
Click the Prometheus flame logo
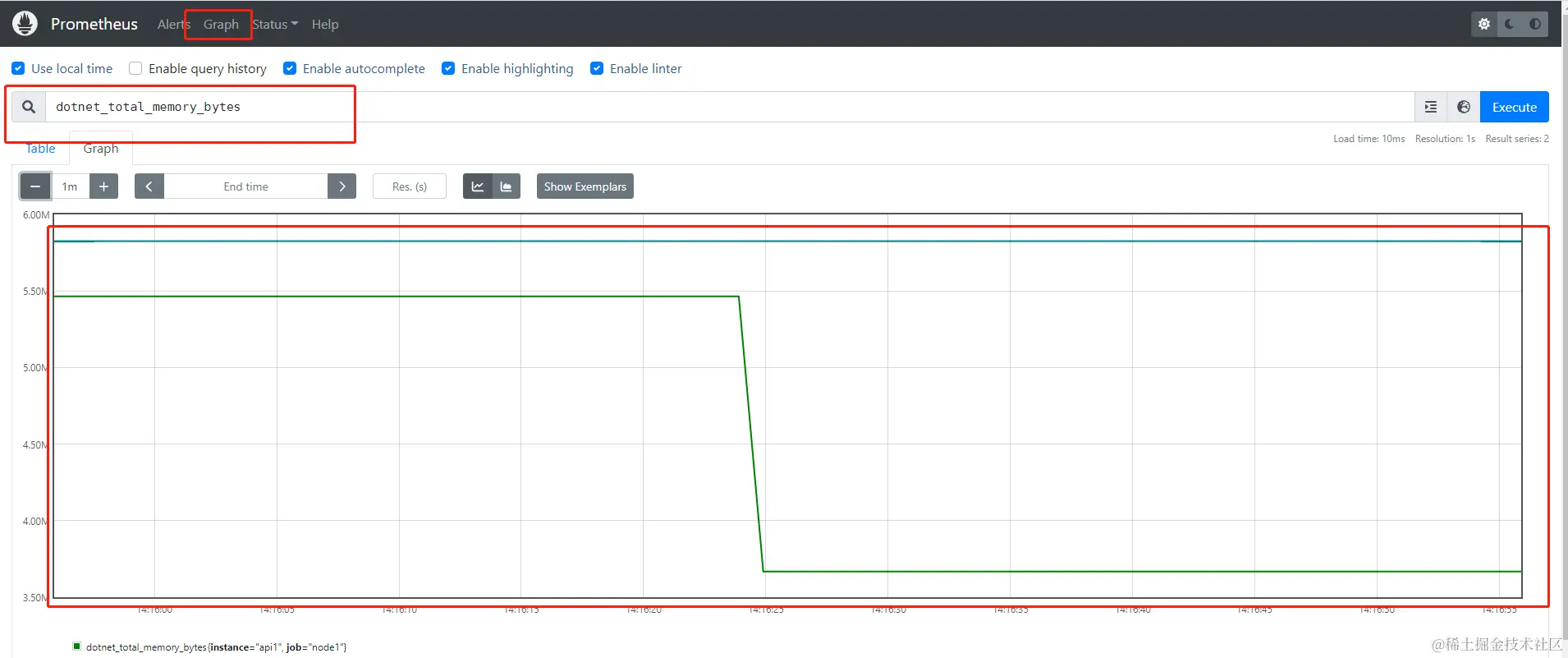click(25, 24)
